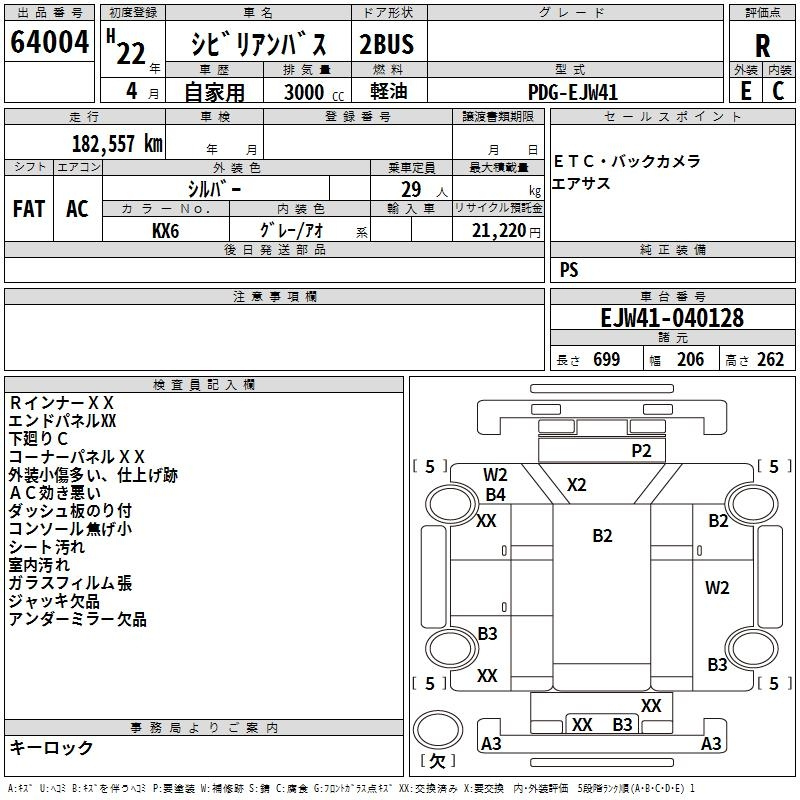This screenshot has height=800, width=800.
Task: Select the 出品番号 header cell
Action: 49,13
